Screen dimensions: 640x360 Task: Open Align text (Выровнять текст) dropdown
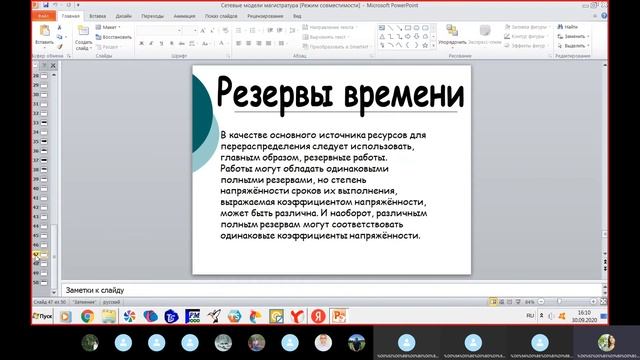click(326, 37)
